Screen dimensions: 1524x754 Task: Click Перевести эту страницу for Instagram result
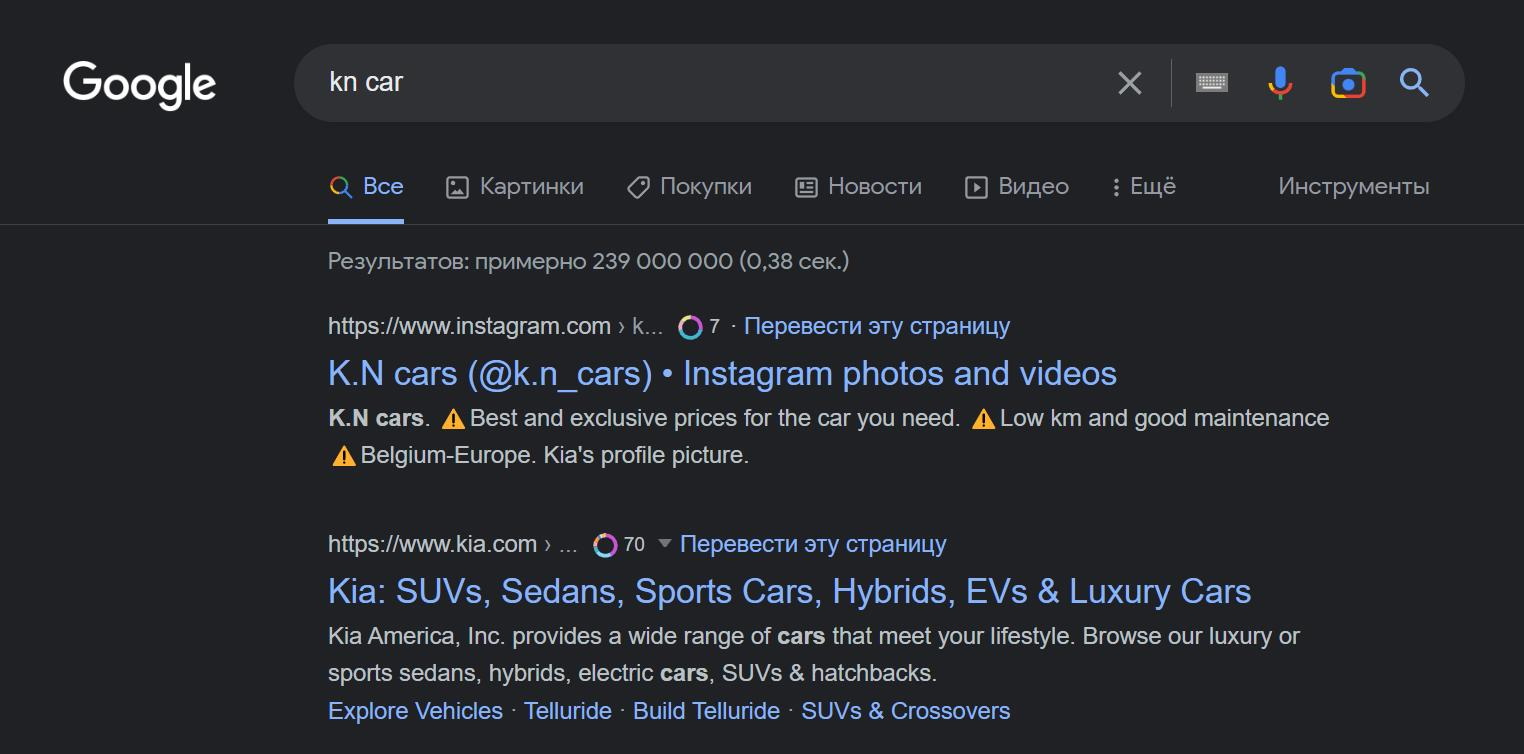coord(877,327)
